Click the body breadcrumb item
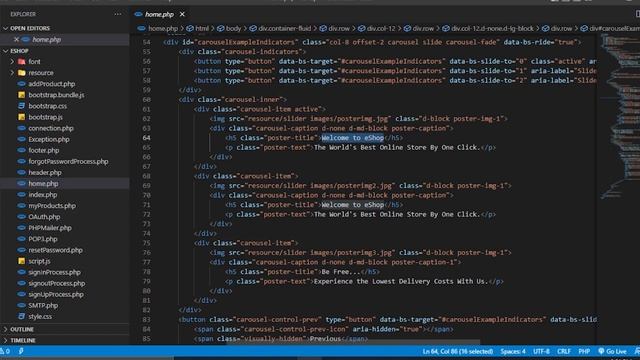 pos(233,28)
